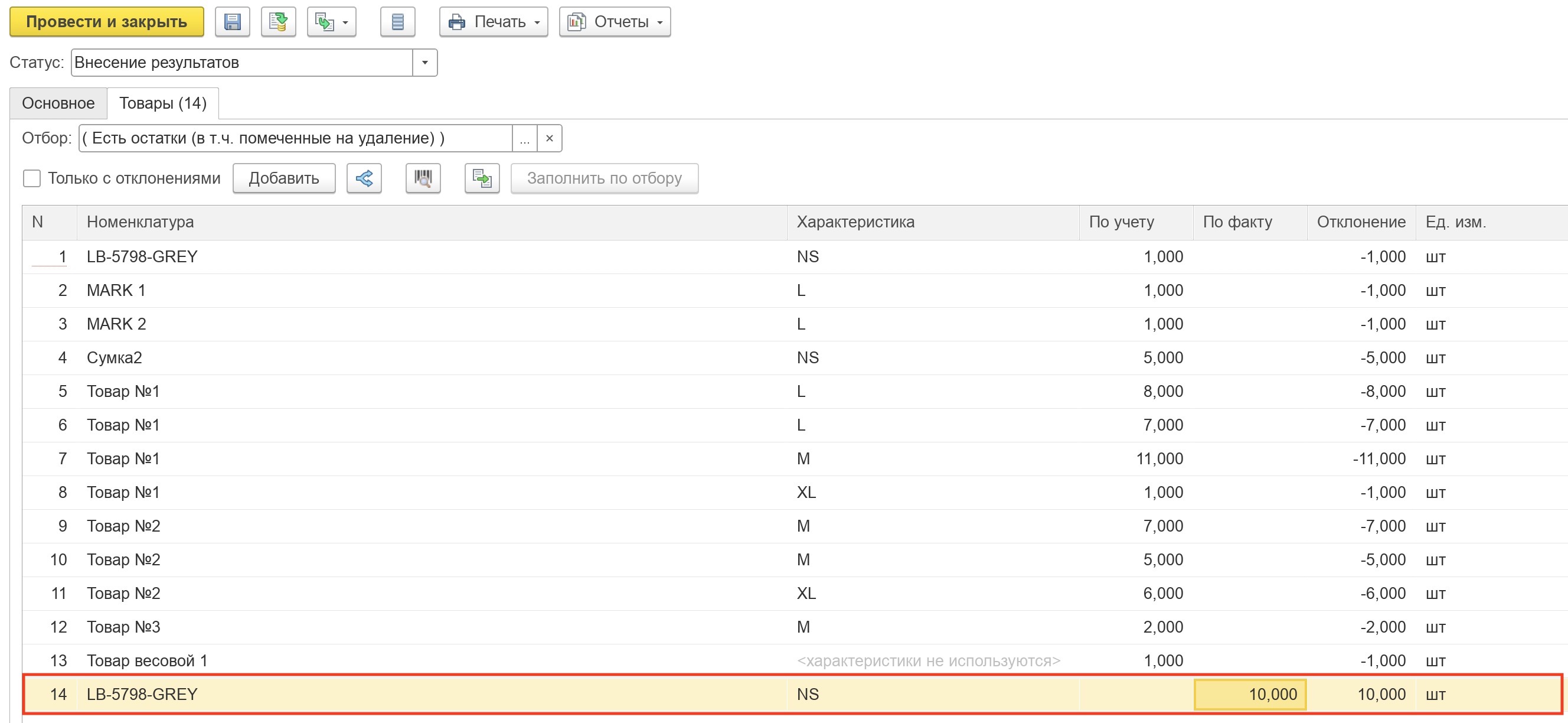Viewport: 1568px width, 723px height.
Task: Click the Отбор filter field
Action: coord(295,138)
